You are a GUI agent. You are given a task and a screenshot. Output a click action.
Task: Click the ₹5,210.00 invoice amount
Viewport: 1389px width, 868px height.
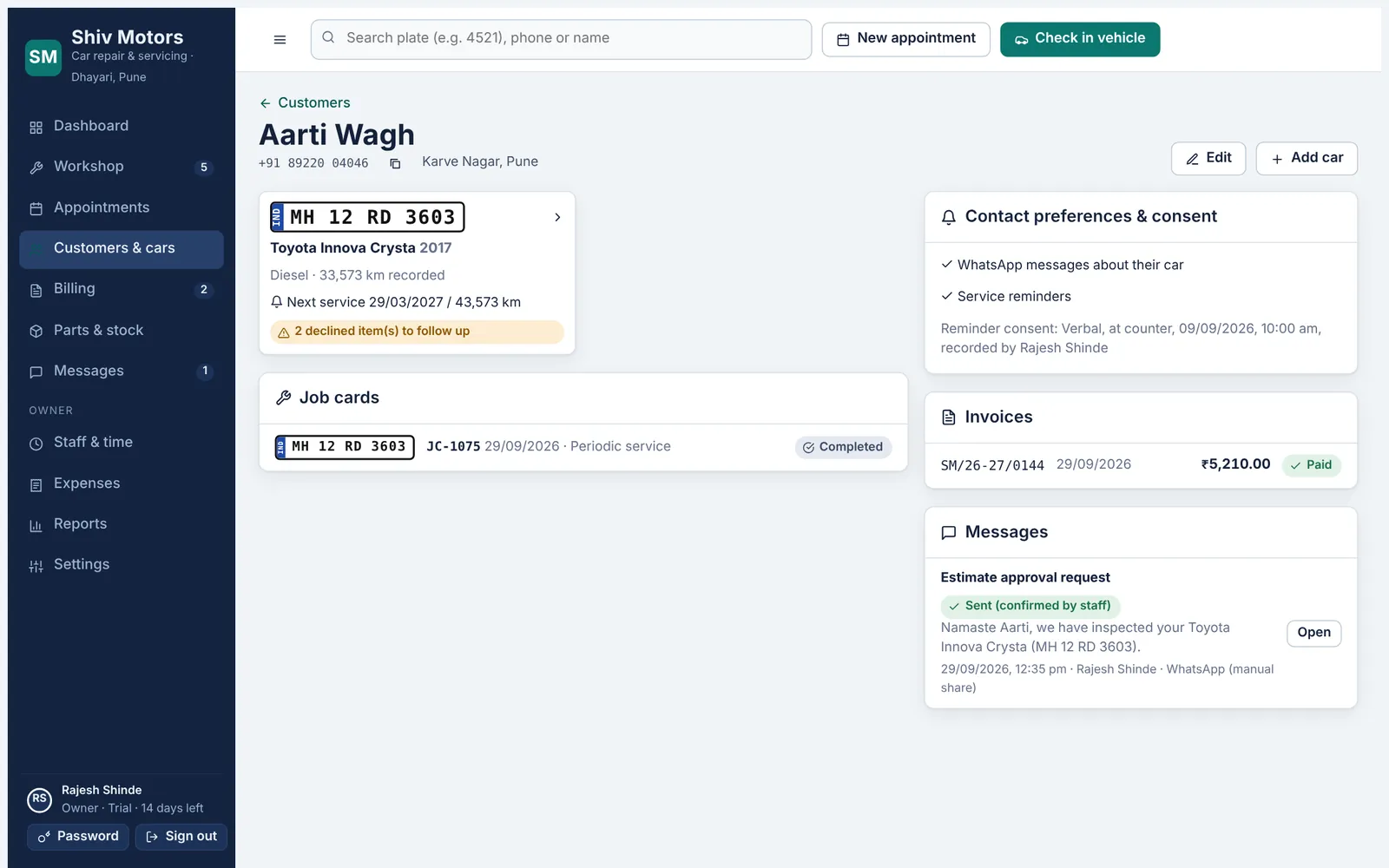coord(1235,464)
